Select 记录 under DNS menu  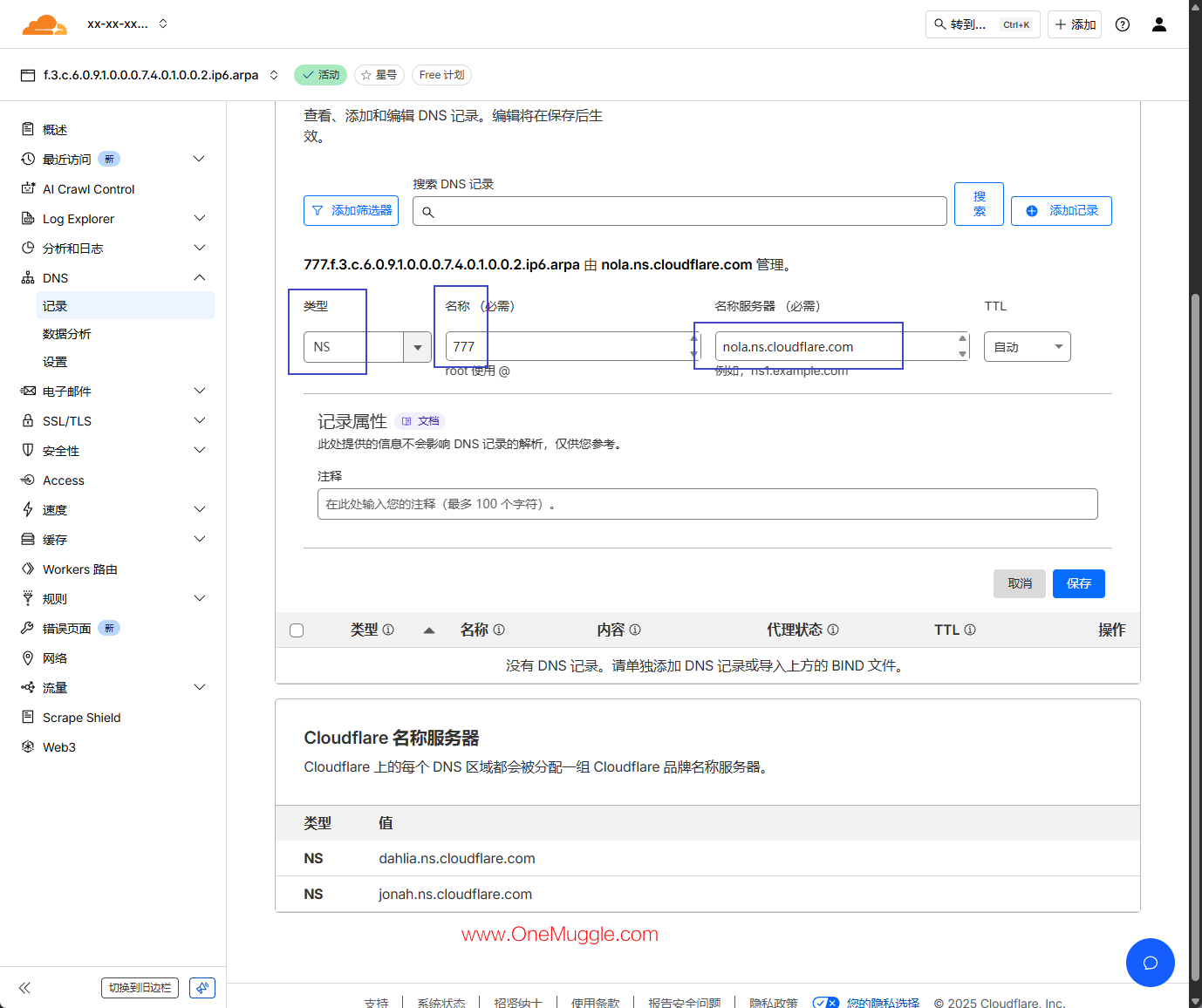(x=126, y=306)
